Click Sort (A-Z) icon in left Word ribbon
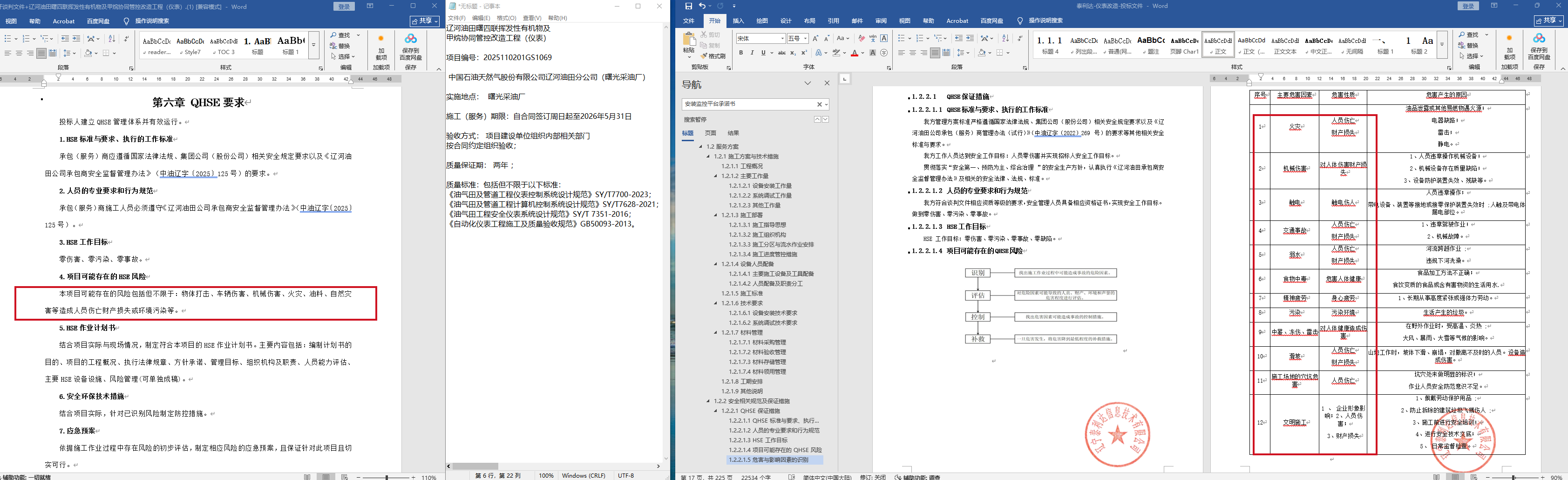This screenshot has height=480, width=1568. 111,38
